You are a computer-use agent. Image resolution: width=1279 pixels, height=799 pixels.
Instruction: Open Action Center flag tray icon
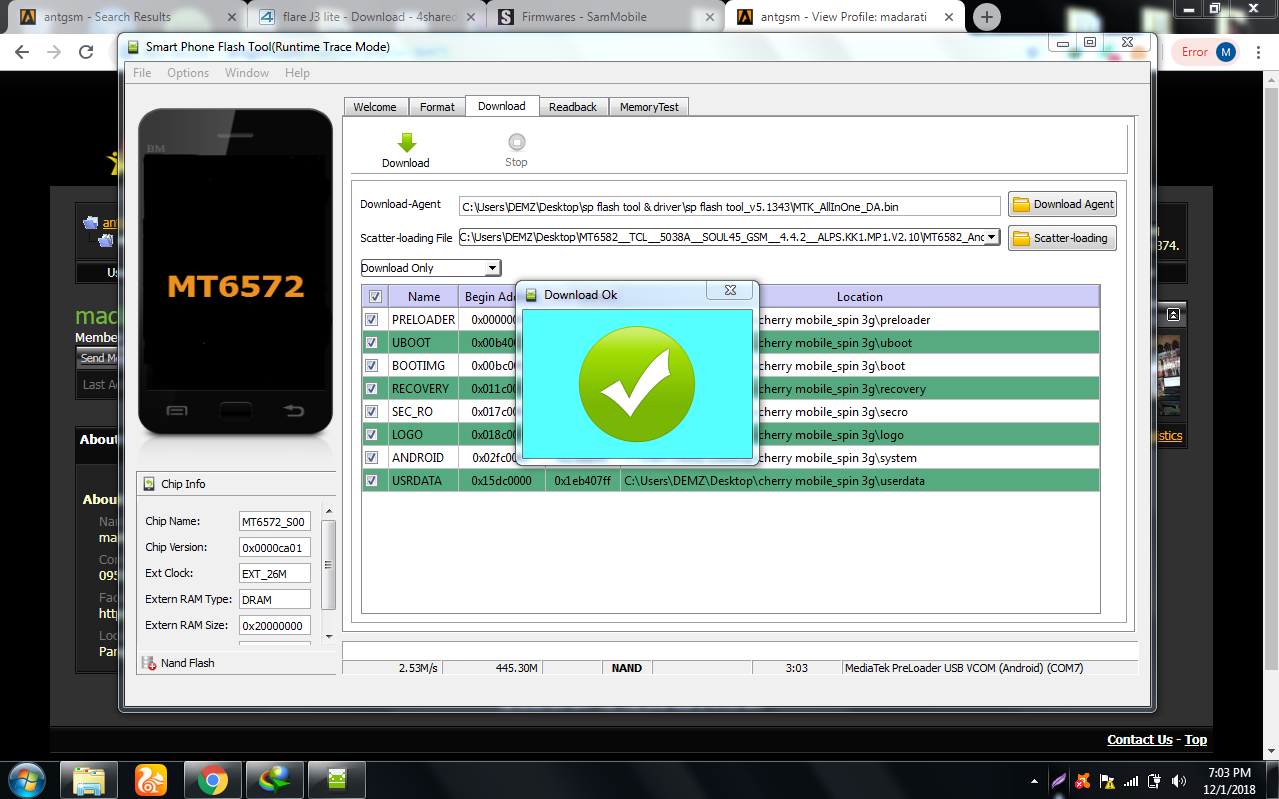point(1107,780)
